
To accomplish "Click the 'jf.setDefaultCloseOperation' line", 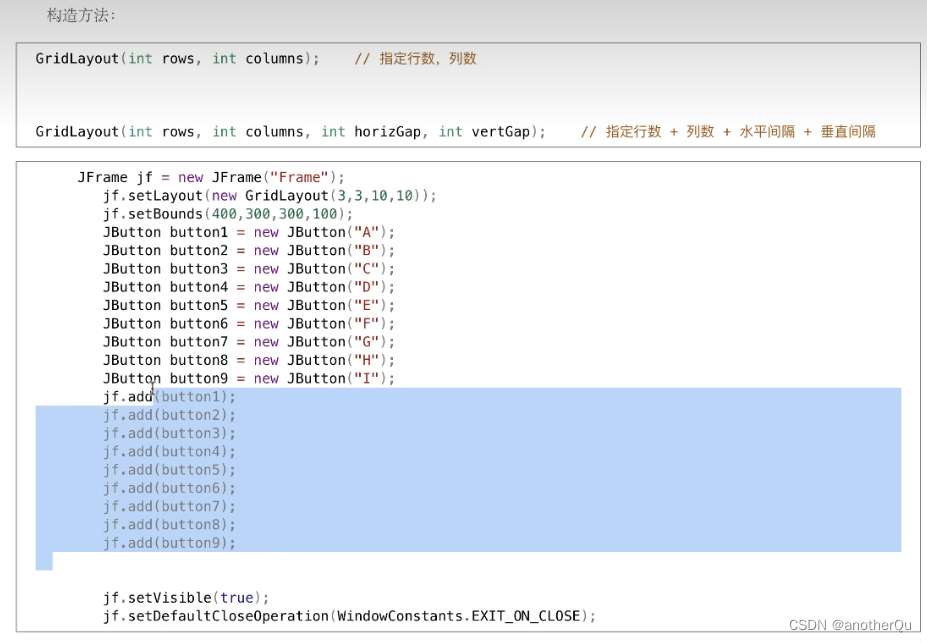I will pos(349,616).
